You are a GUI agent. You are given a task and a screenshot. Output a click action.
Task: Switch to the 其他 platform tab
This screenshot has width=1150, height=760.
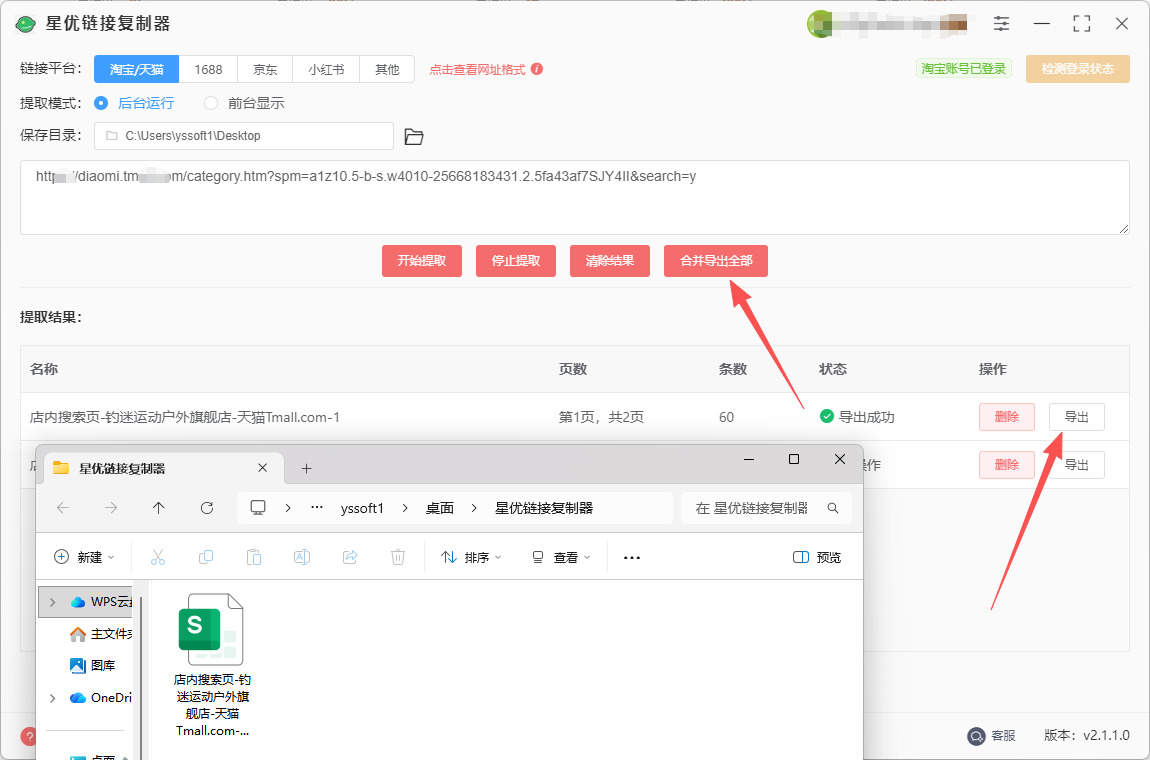(x=387, y=69)
